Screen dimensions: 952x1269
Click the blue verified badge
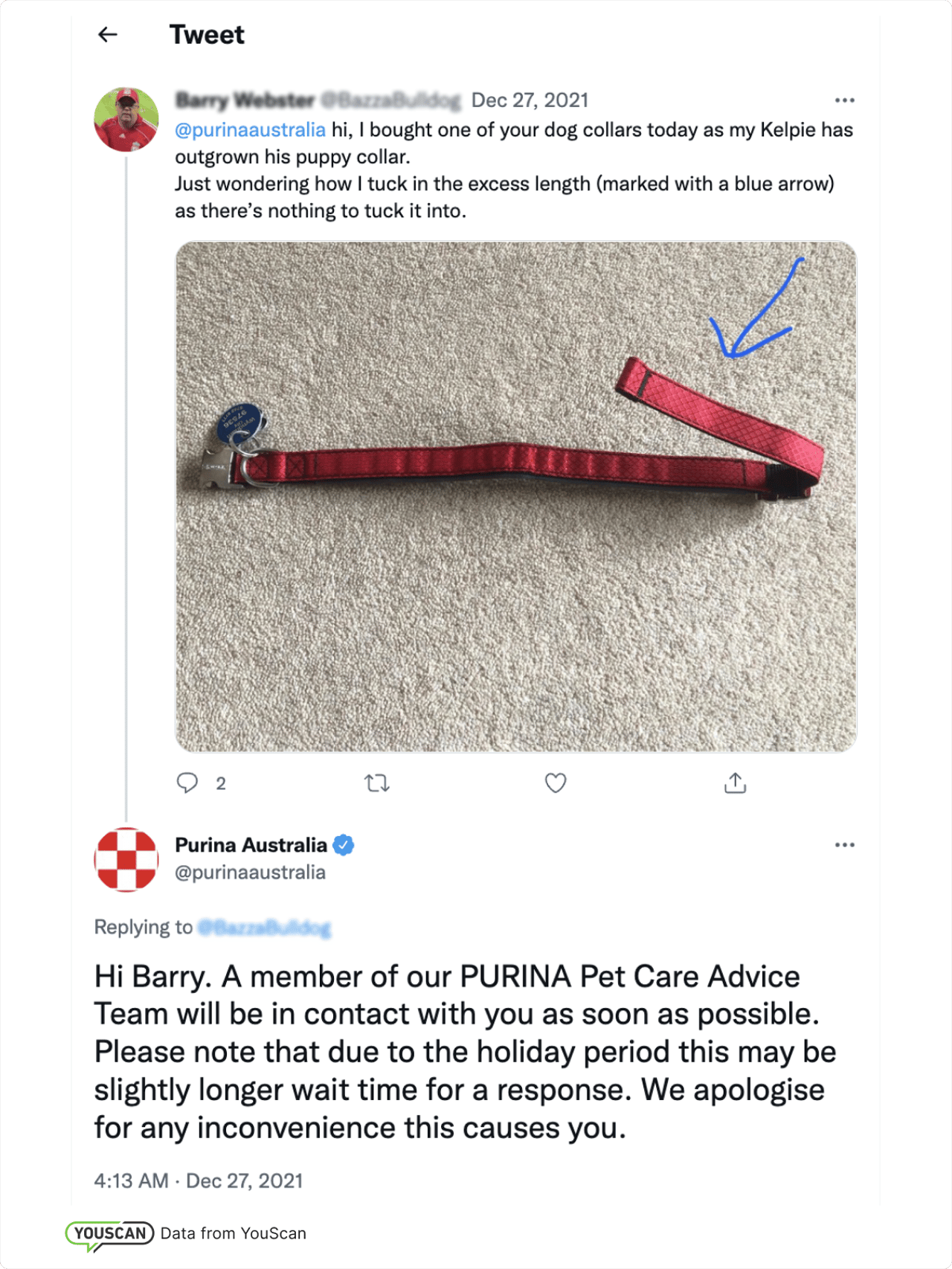pos(343,845)
